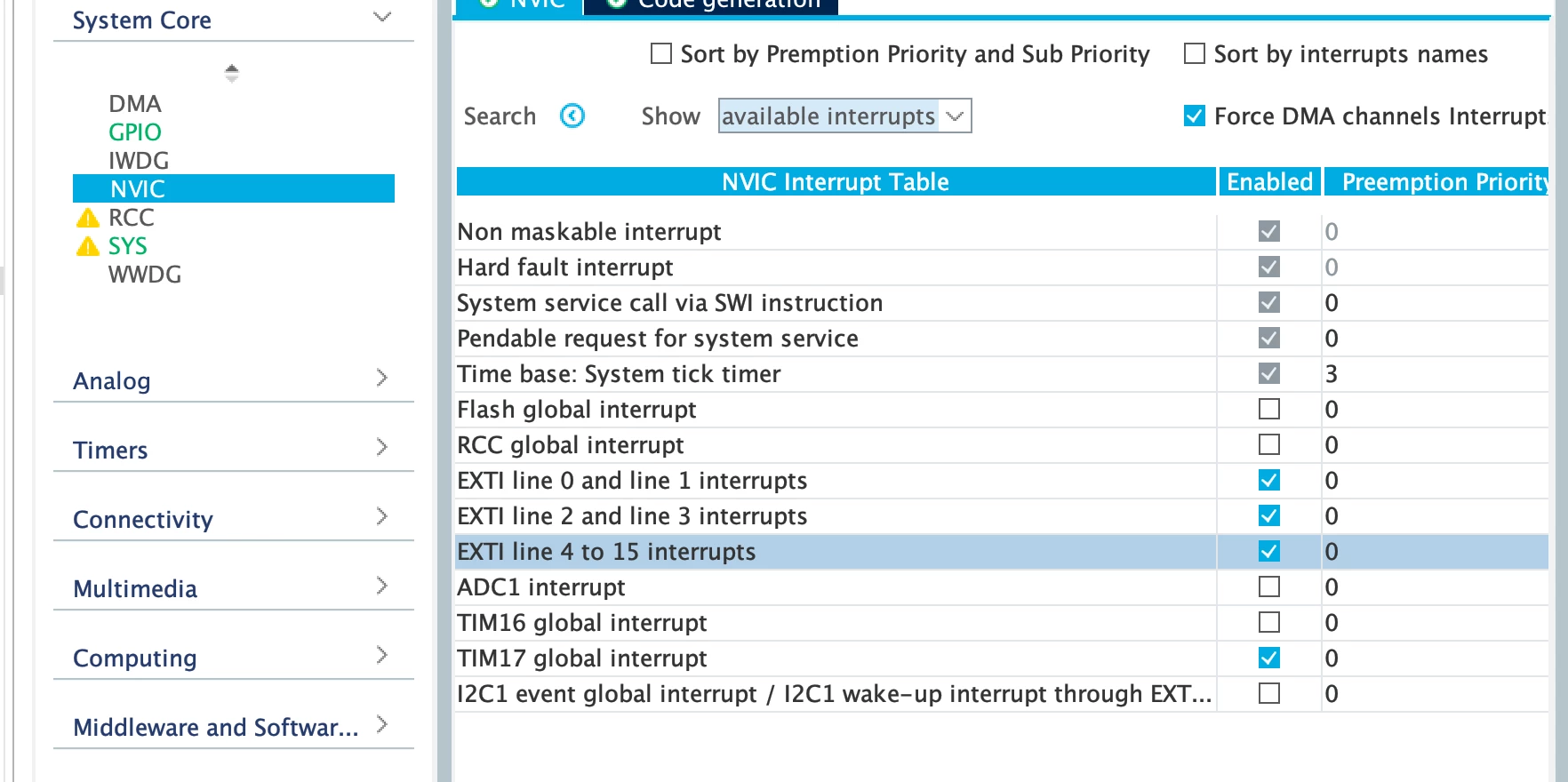1568x782 pixels.
Task: Click the sort arrows above DMA list
Action: 232,73
